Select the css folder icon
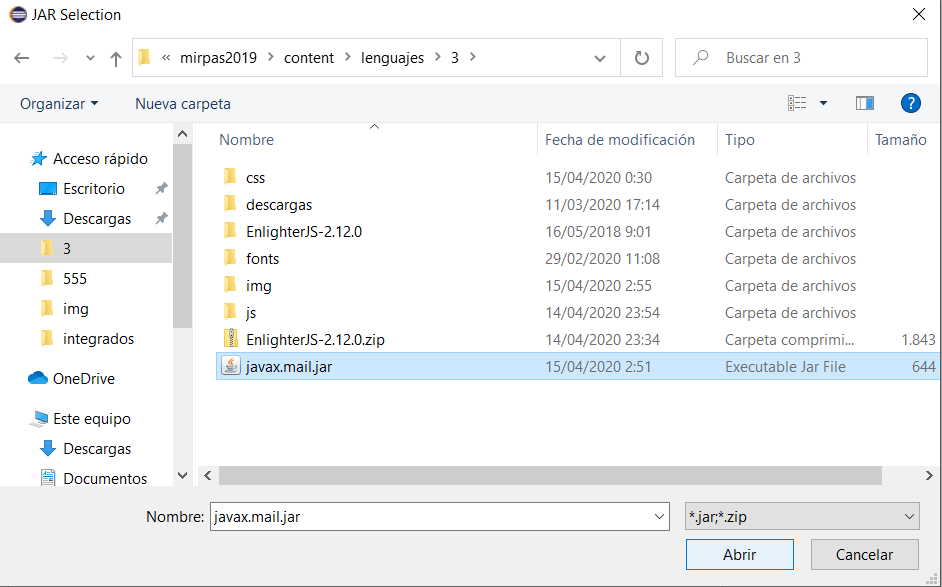This screenshot has width=942, height=587. point(230,177)
